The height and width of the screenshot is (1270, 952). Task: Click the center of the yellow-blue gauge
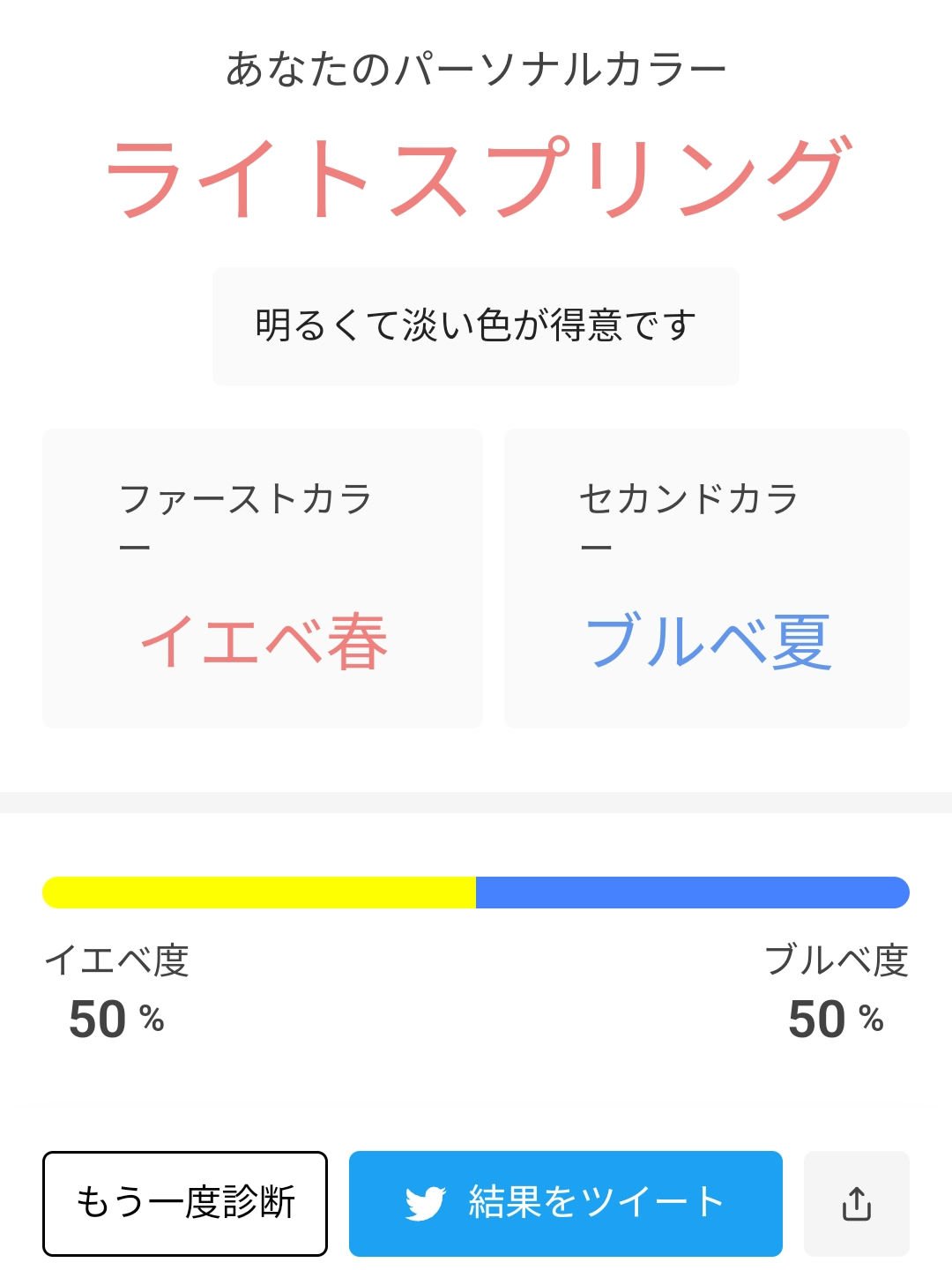pos(476,891)
